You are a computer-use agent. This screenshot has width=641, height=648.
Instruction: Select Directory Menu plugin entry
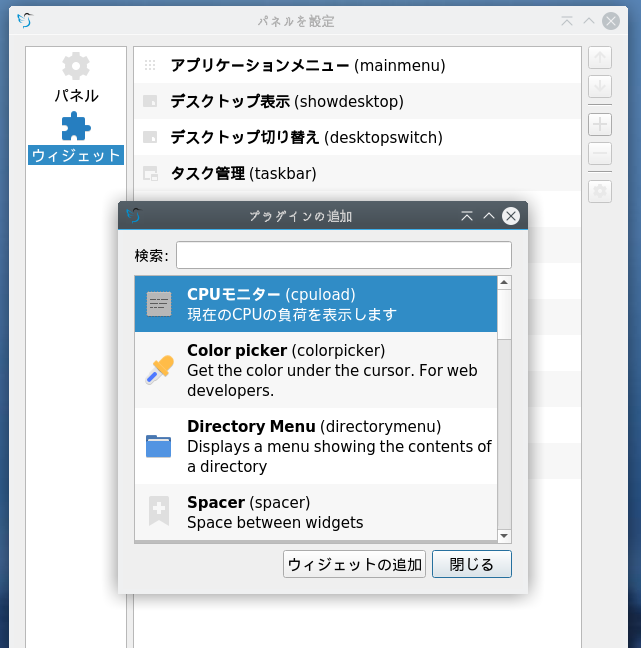(316, 446)
